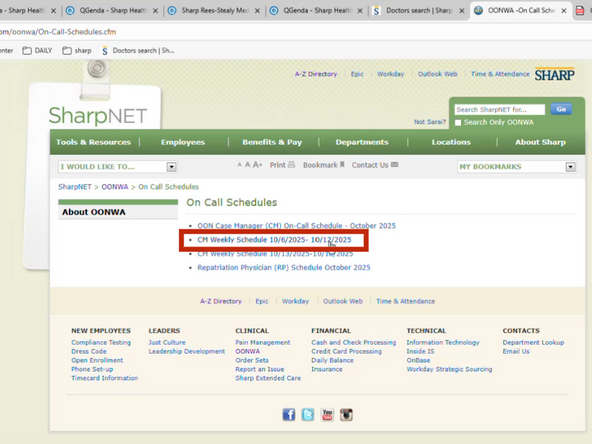Viewport: 592px width, 444px height.
Task: Open the sharp bookmarks folder
Action: coord(77,51)
